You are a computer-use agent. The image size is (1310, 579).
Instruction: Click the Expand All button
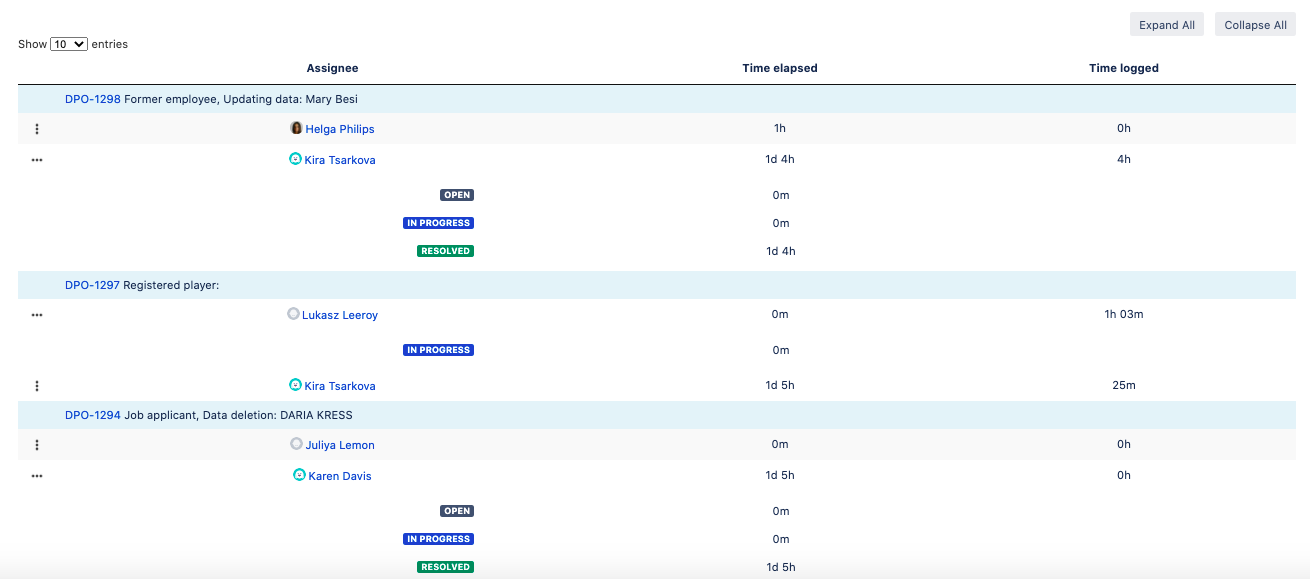click(1167, 25)
